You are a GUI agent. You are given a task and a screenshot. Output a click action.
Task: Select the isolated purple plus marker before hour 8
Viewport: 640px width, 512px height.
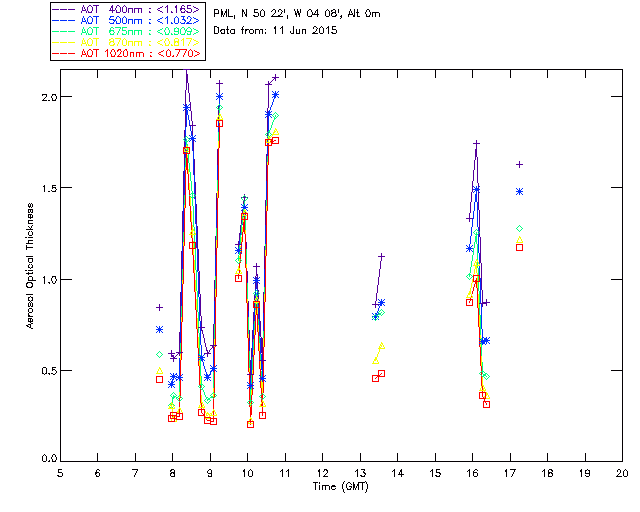point(160,307)
